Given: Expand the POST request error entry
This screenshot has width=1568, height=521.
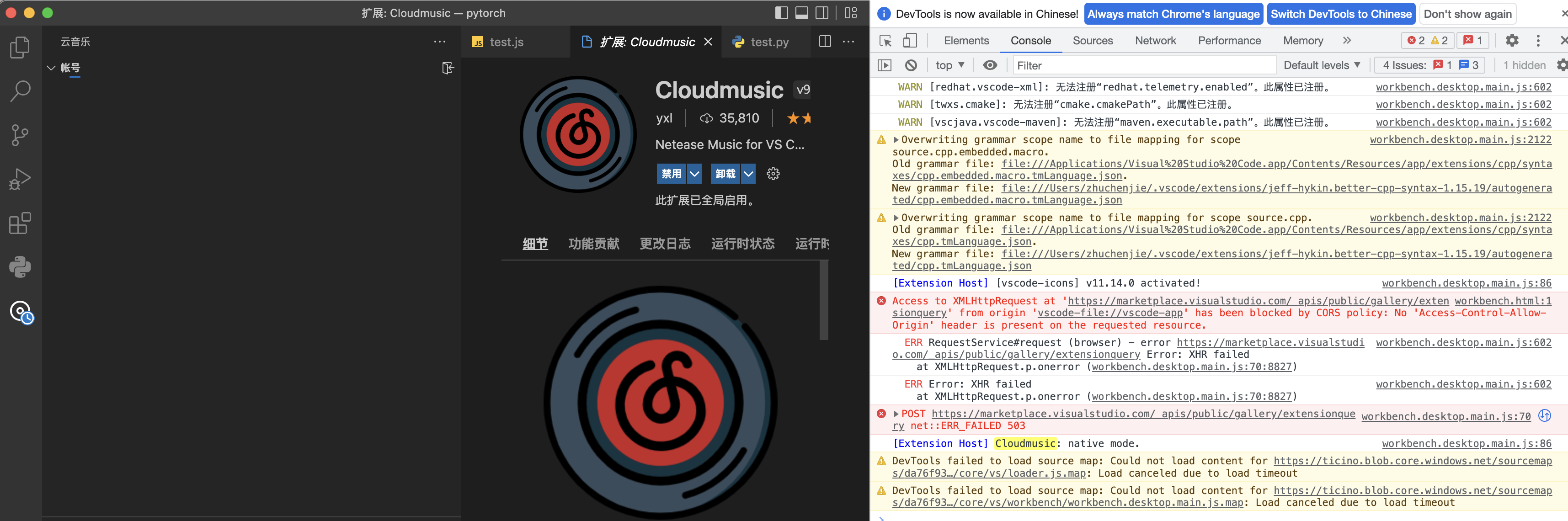Looking at the screenshot, I should [896, 414].
